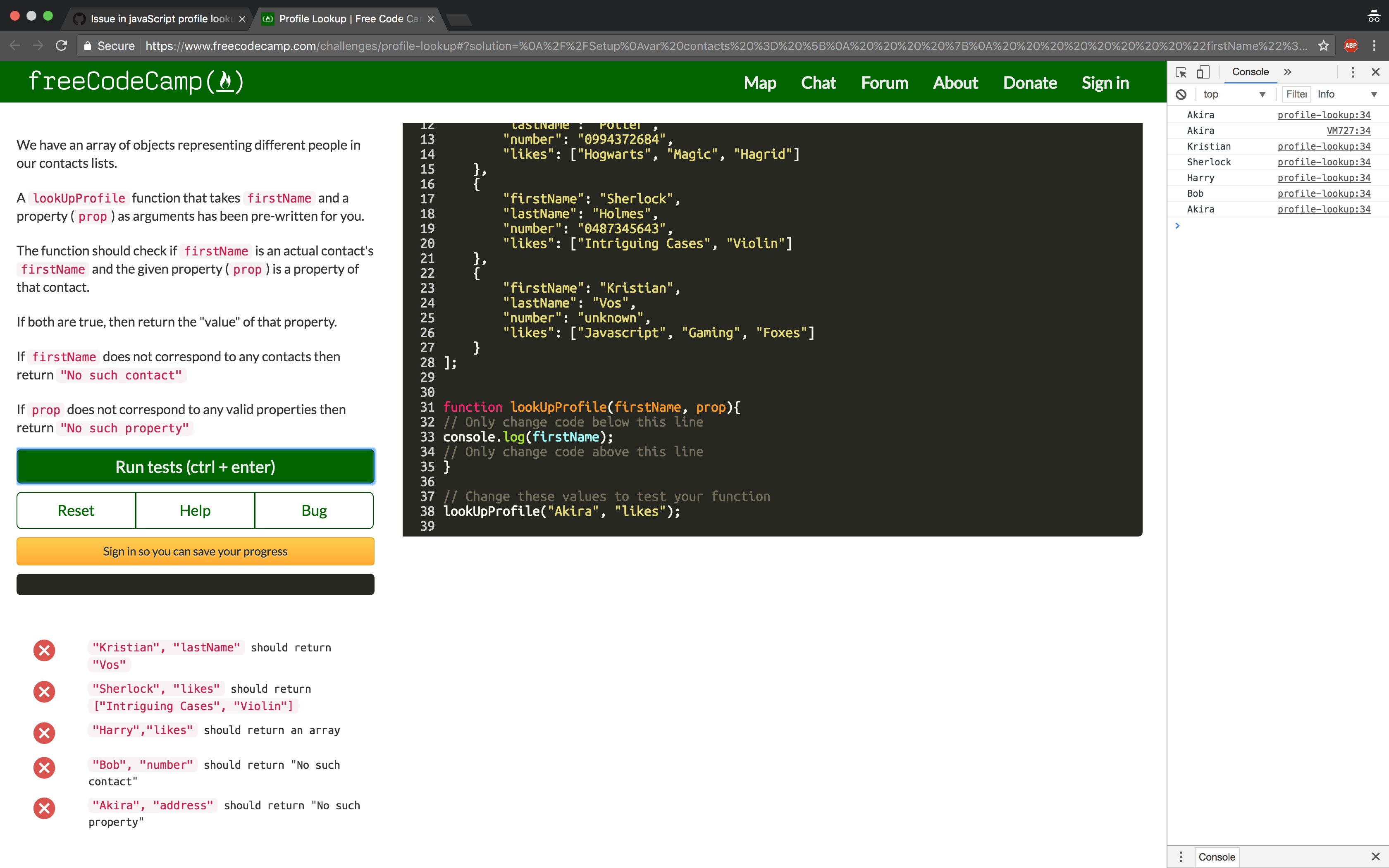
Task: Toggle device toolbar in DevTools
Action: click(x=1203, y=72)
